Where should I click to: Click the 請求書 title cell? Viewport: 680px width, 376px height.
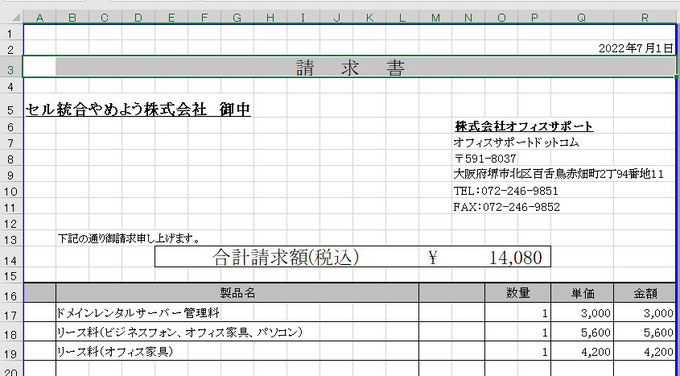[366, 67]
